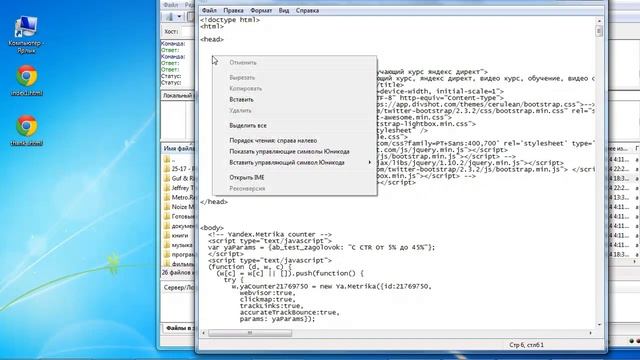Click the Стр 6, стлб 1 status text

pos(526,345)
